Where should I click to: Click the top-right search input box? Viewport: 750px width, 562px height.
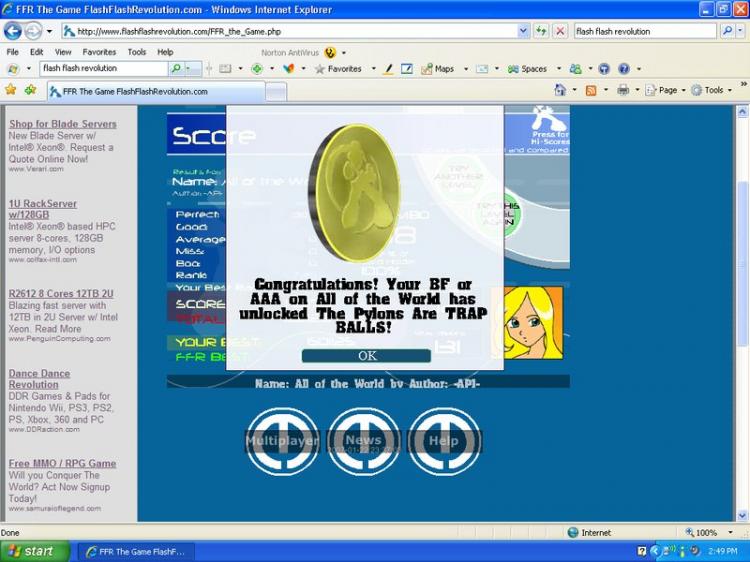coord(645,32)
